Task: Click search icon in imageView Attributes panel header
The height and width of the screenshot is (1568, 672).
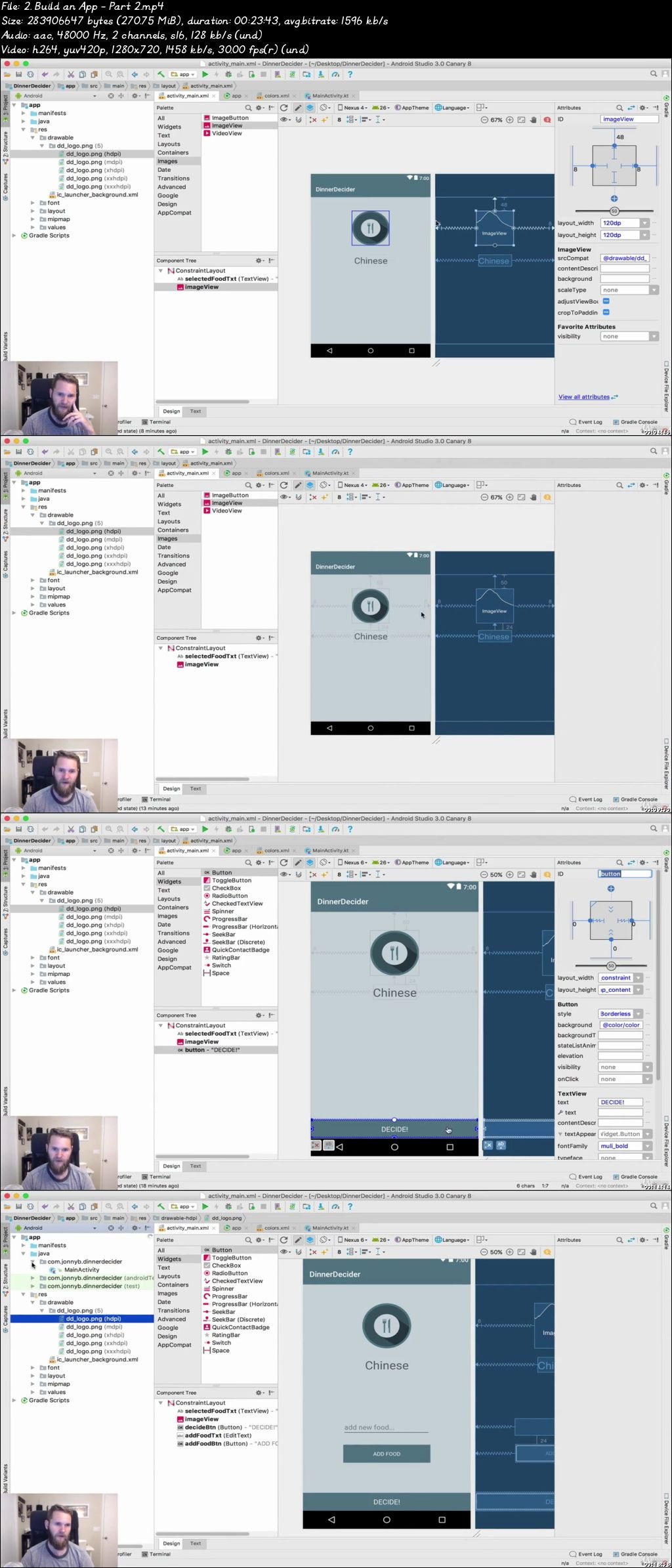Action: click(619, 108)
